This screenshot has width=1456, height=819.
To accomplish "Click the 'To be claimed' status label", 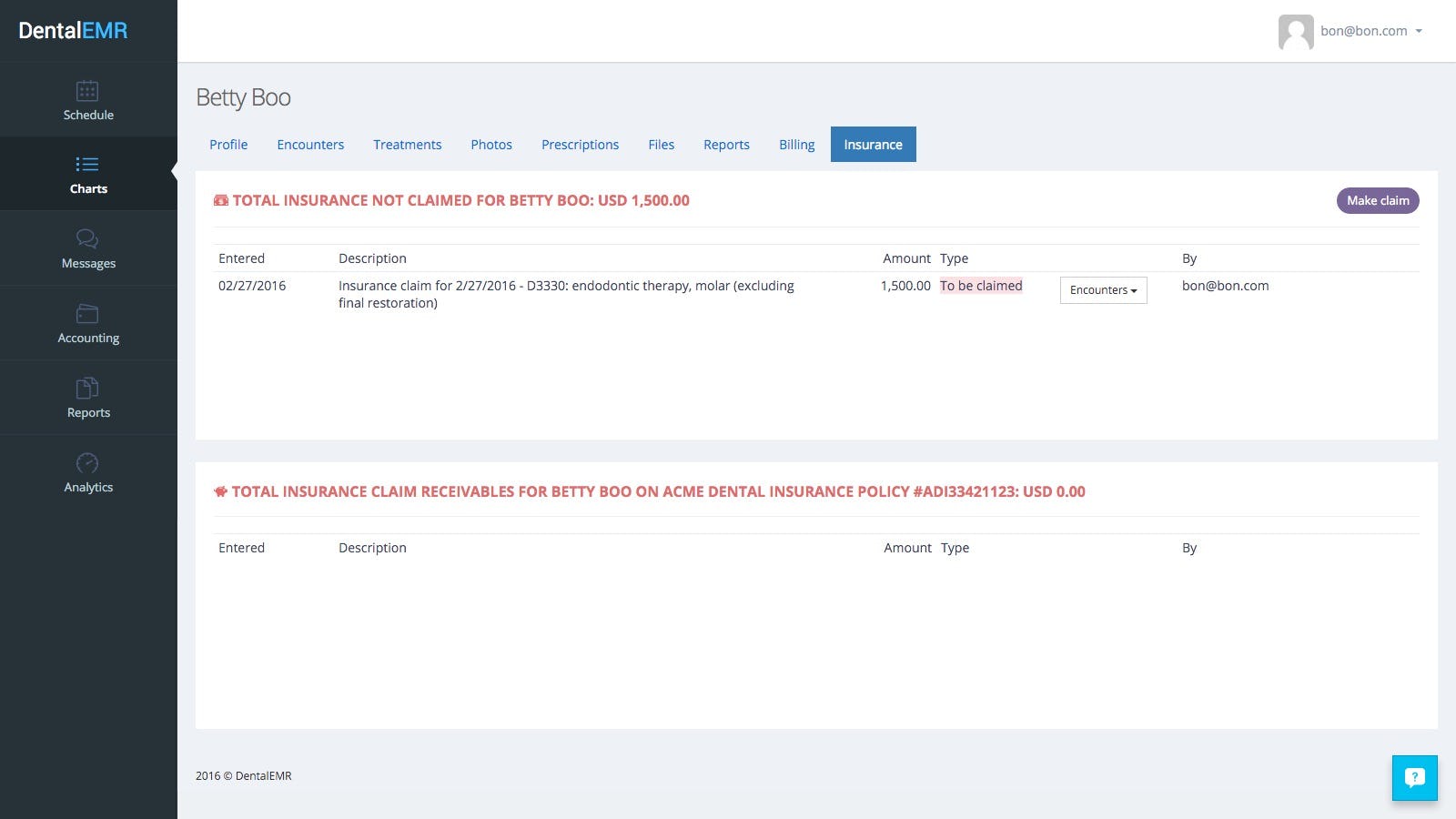I will (x=981, y=285).
